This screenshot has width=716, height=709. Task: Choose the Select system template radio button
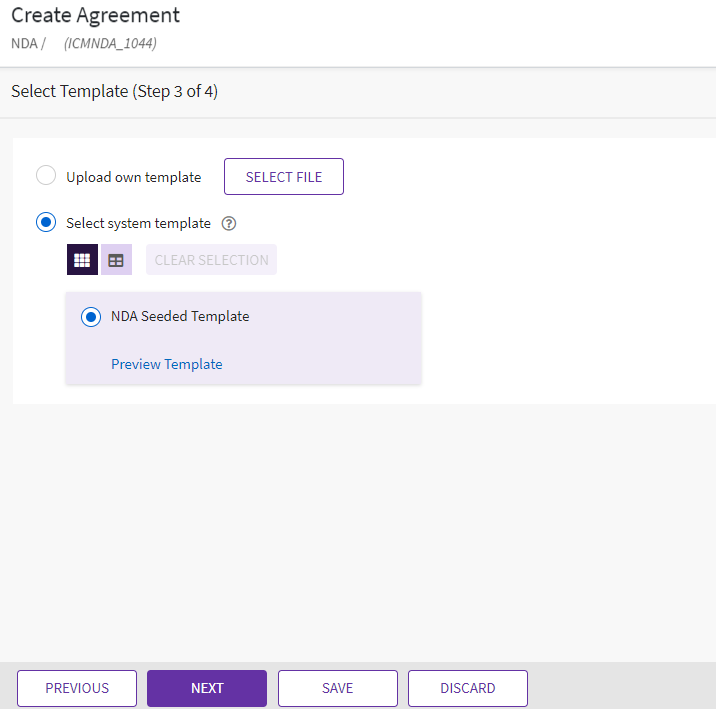tap(46, 223)
